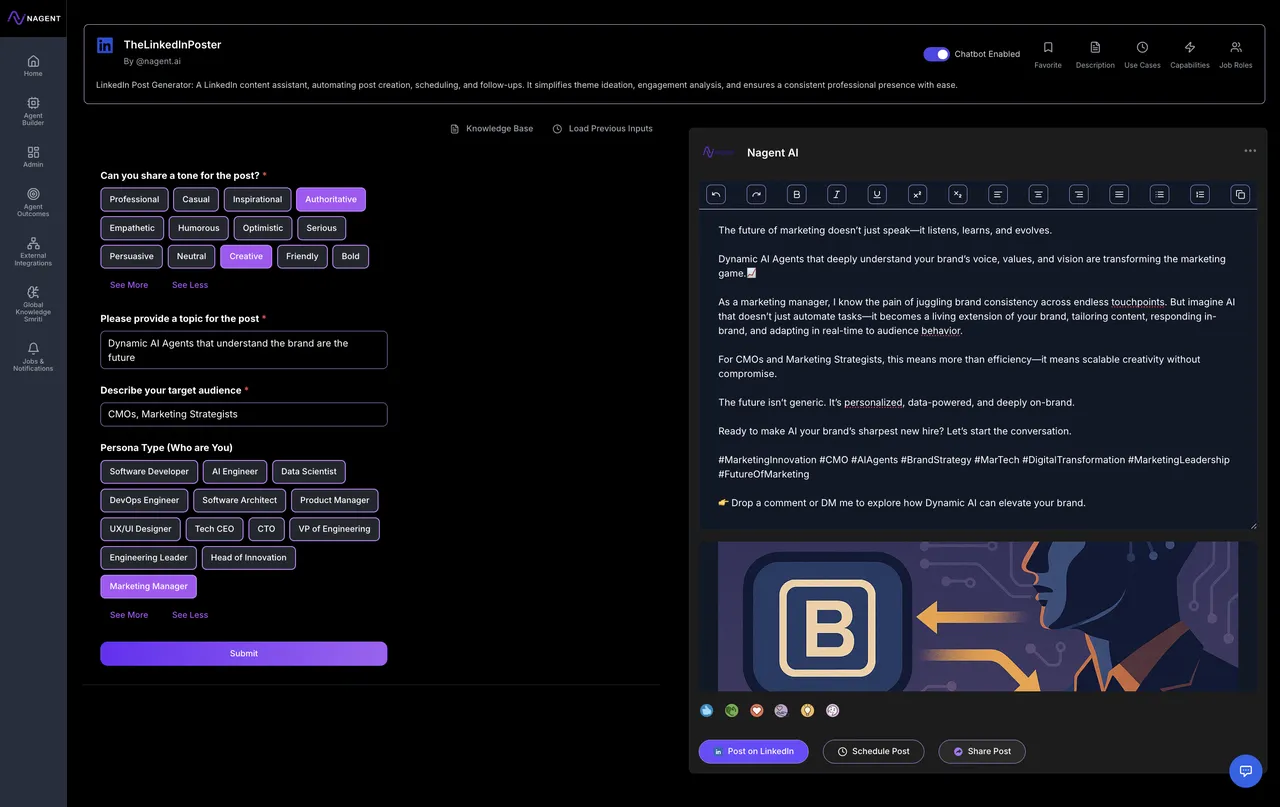
Task: Mark TheLinkedInPoster as Favorite
Action: coord(1048,54)
